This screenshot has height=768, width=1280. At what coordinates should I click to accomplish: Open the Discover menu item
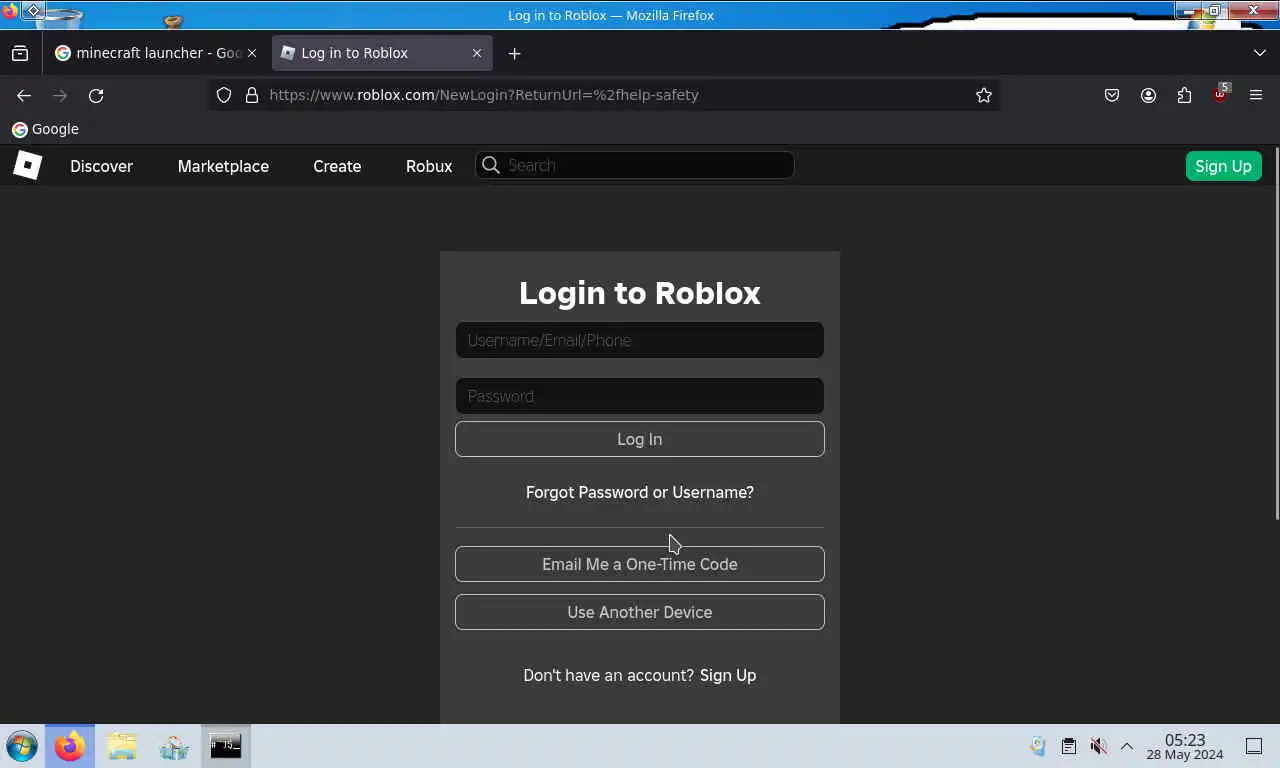point(101,166)
